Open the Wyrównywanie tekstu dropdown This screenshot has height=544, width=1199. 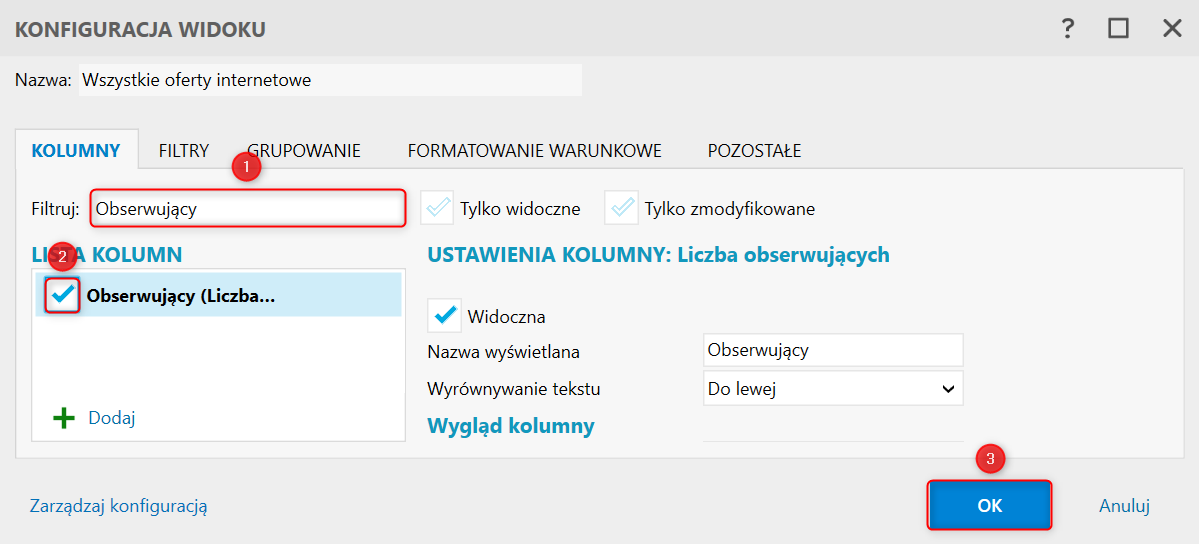pyautogui.click(x=833, y=389)
